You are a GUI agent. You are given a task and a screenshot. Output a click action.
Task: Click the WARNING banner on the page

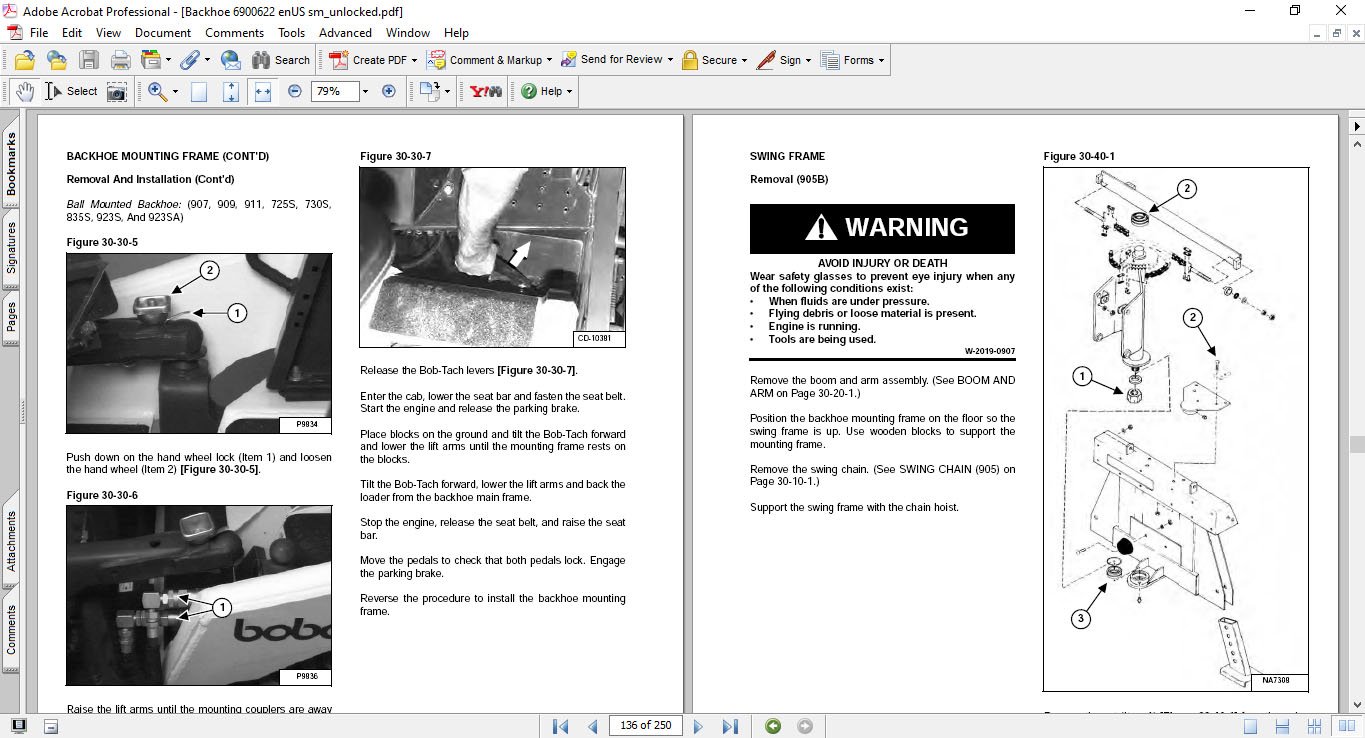click(x=882, y=229)
